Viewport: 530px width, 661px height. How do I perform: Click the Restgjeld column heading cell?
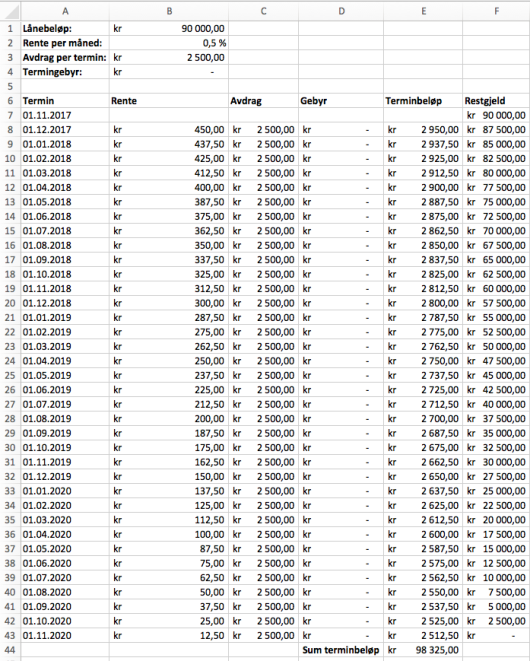click(496, 101)
